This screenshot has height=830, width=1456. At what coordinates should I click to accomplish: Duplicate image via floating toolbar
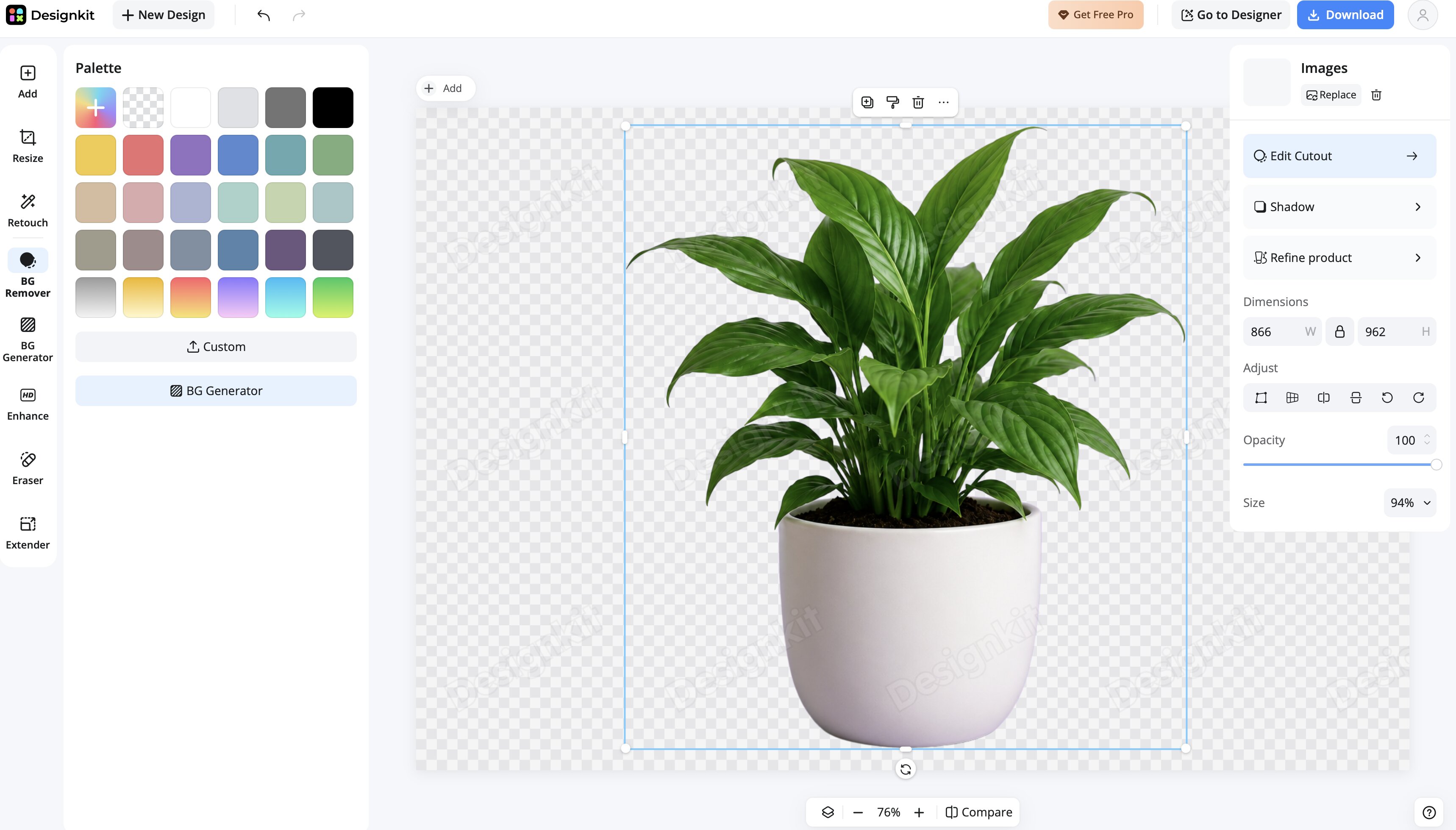coord(867,103)
